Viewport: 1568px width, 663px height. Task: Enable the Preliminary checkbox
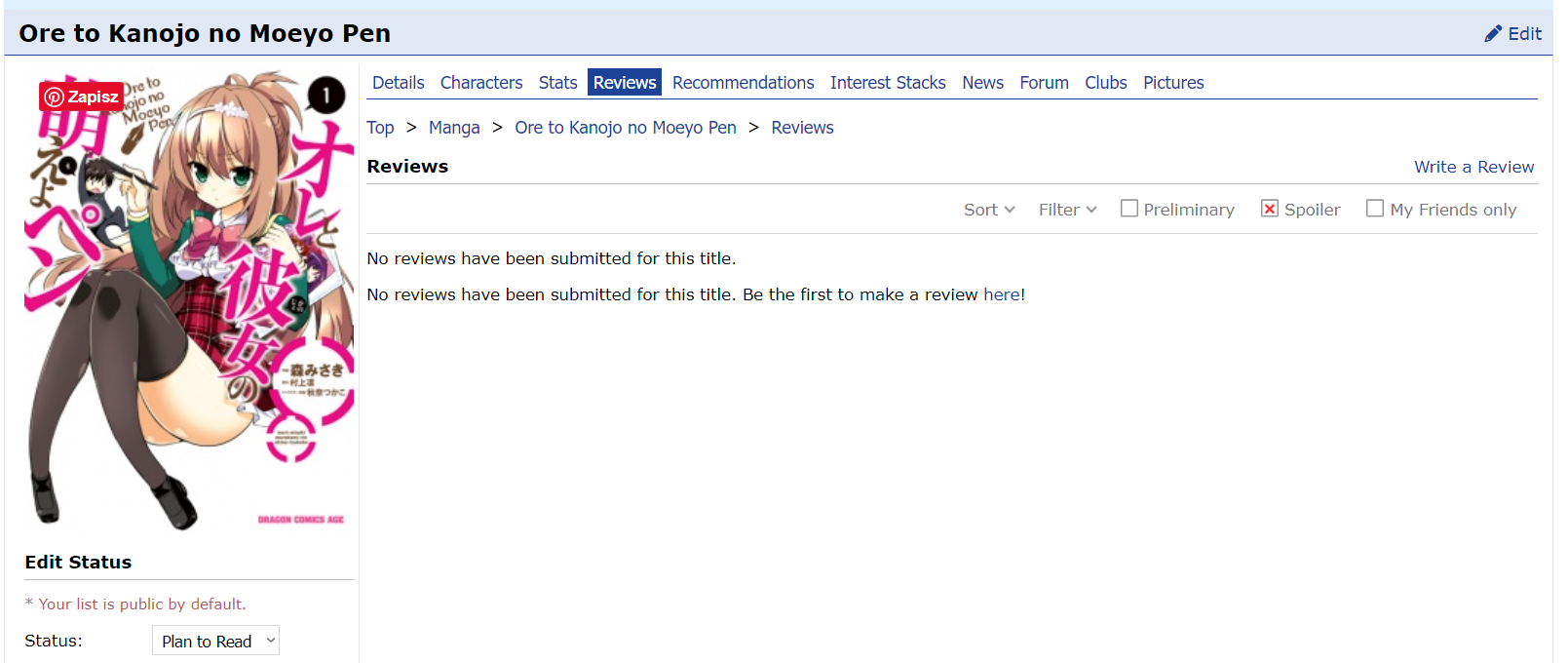pos(1128,209)
